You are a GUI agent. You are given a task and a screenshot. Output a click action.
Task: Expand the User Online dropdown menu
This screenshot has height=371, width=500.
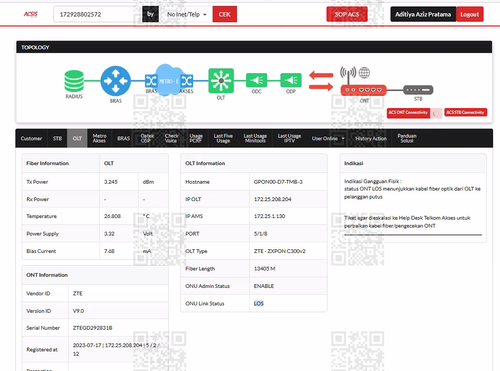[328, 138]
